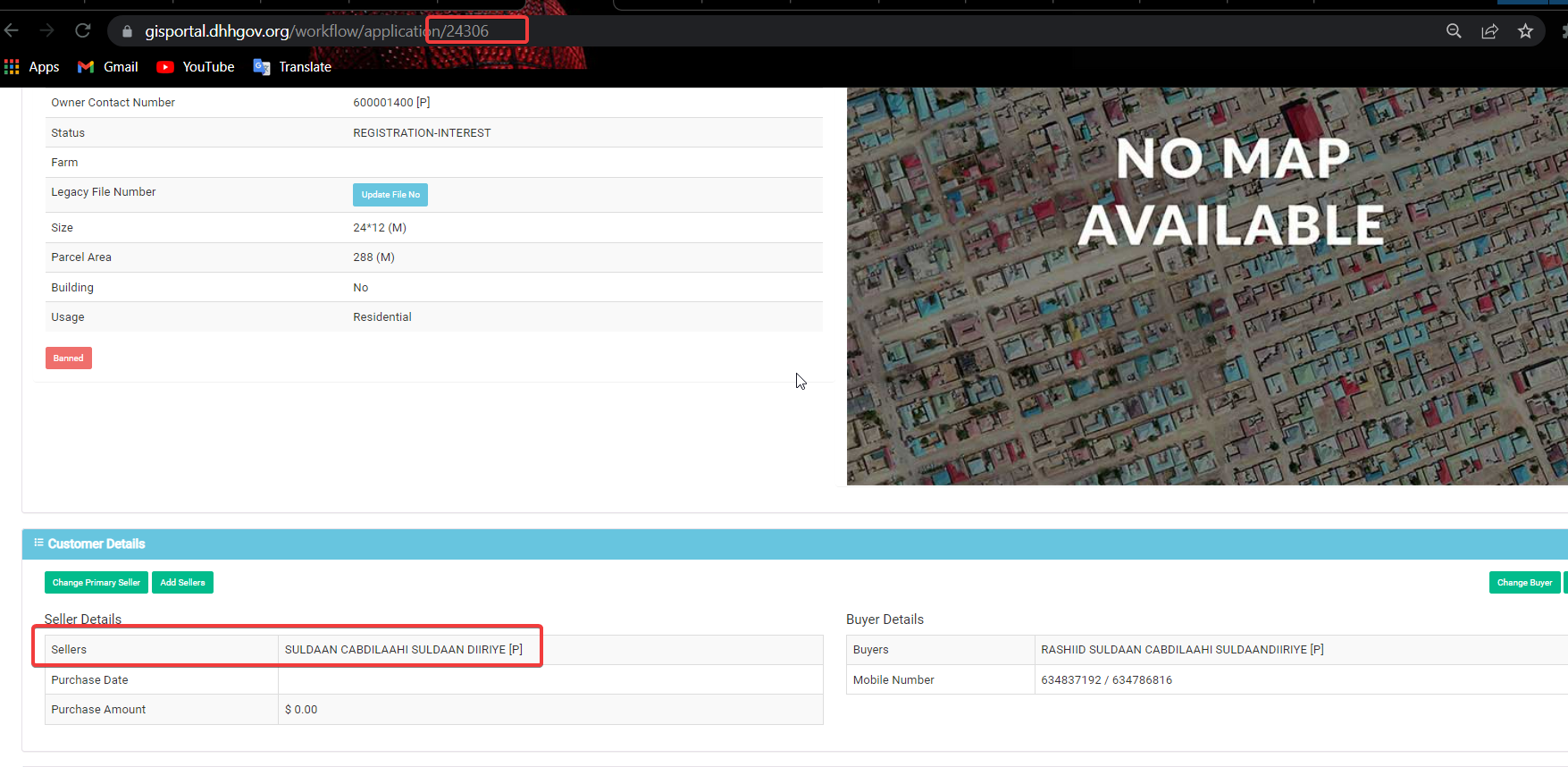
Task: Click the size value 24*12 (M)
Action: click(x=380, y=228)
